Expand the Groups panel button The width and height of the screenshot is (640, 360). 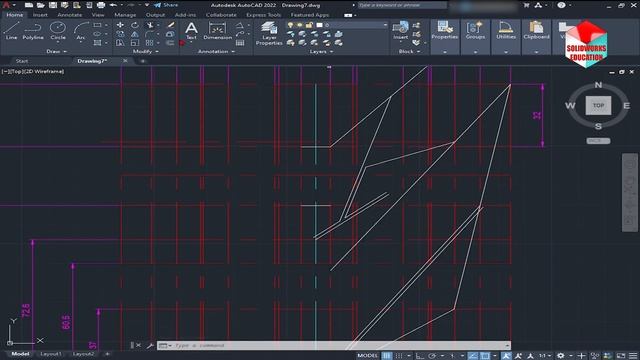[x=475, y=37]
